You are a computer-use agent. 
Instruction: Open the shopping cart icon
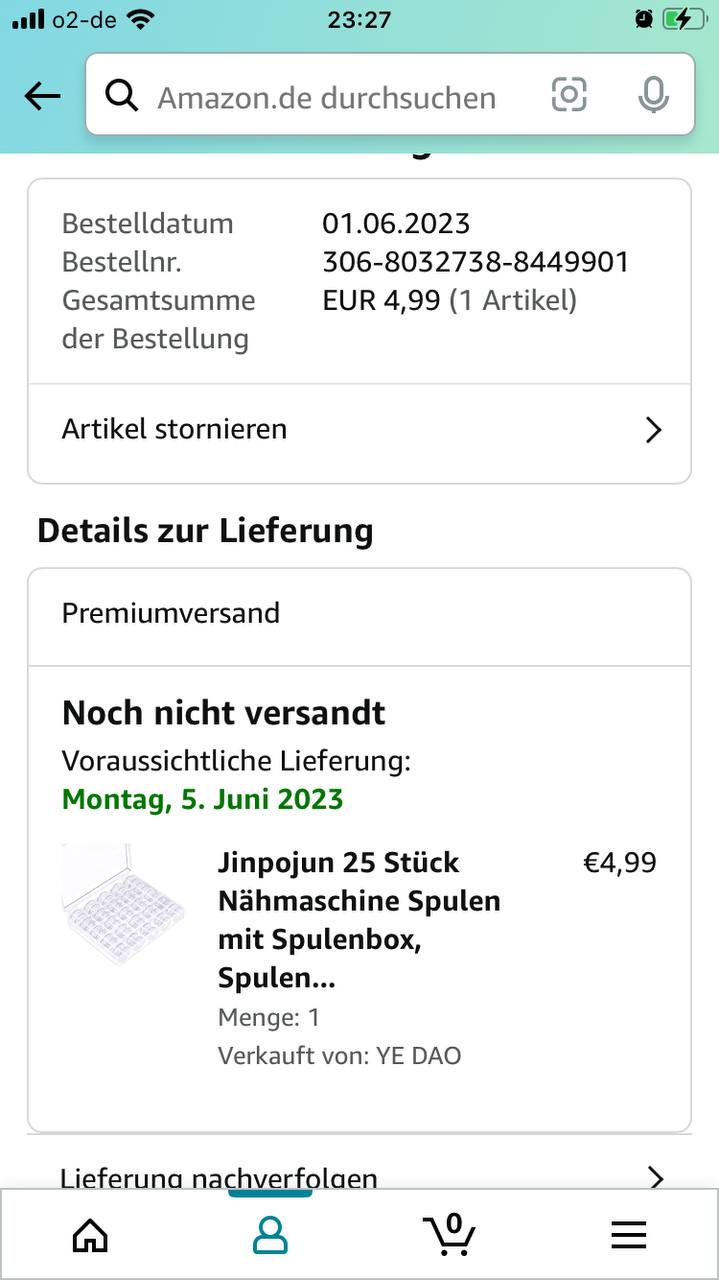(448, 1235)
